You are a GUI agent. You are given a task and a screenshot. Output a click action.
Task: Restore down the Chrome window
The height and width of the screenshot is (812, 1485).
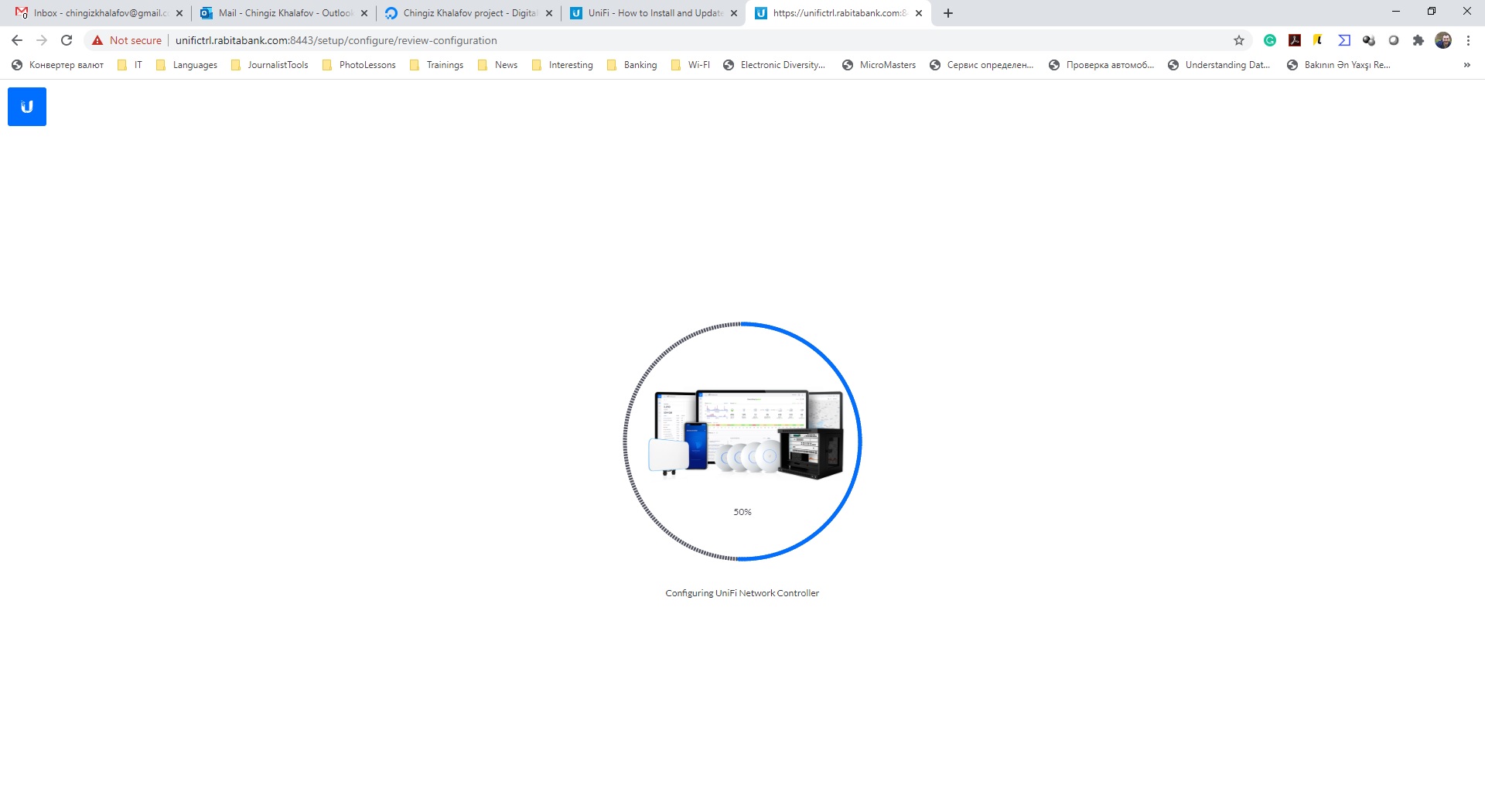(x=1432, y=11)
